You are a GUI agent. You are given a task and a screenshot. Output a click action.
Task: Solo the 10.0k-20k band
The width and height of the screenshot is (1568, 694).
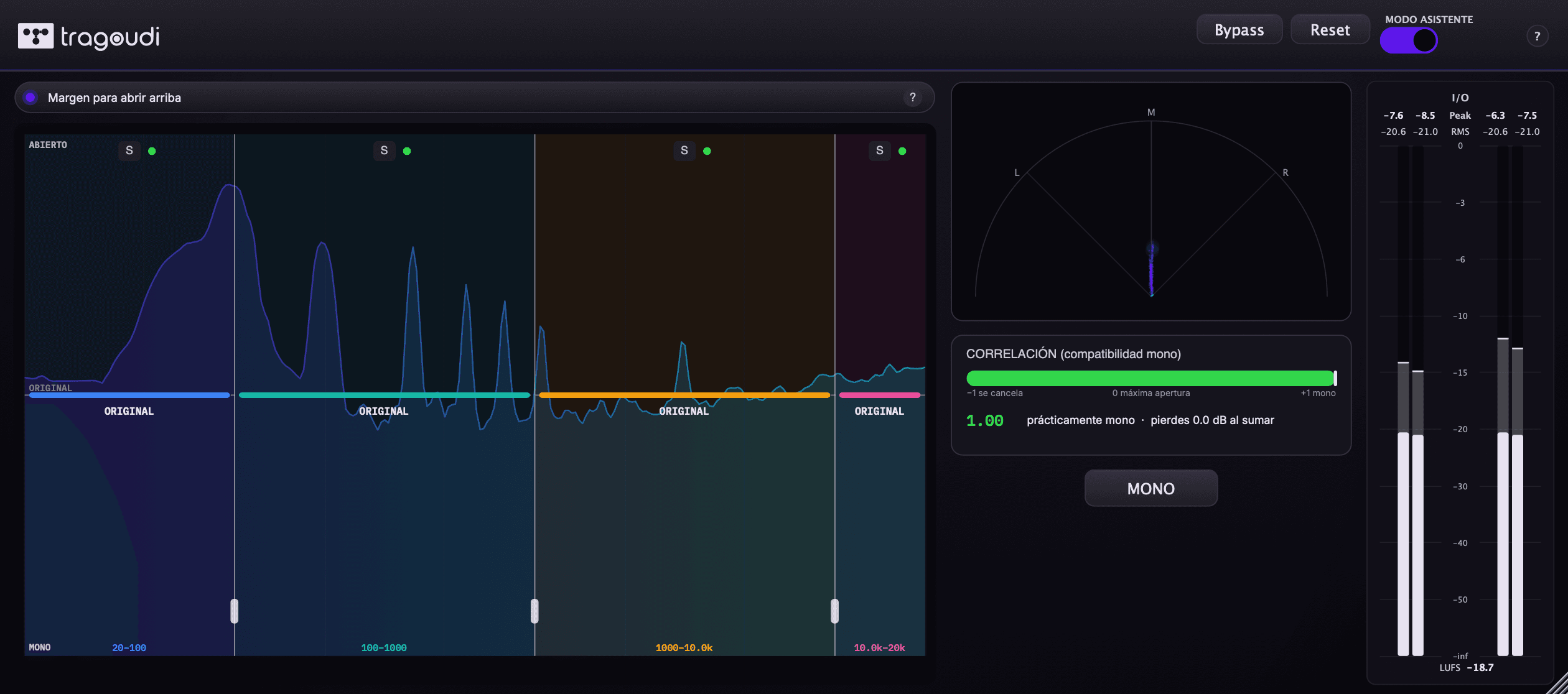point(880,150)
